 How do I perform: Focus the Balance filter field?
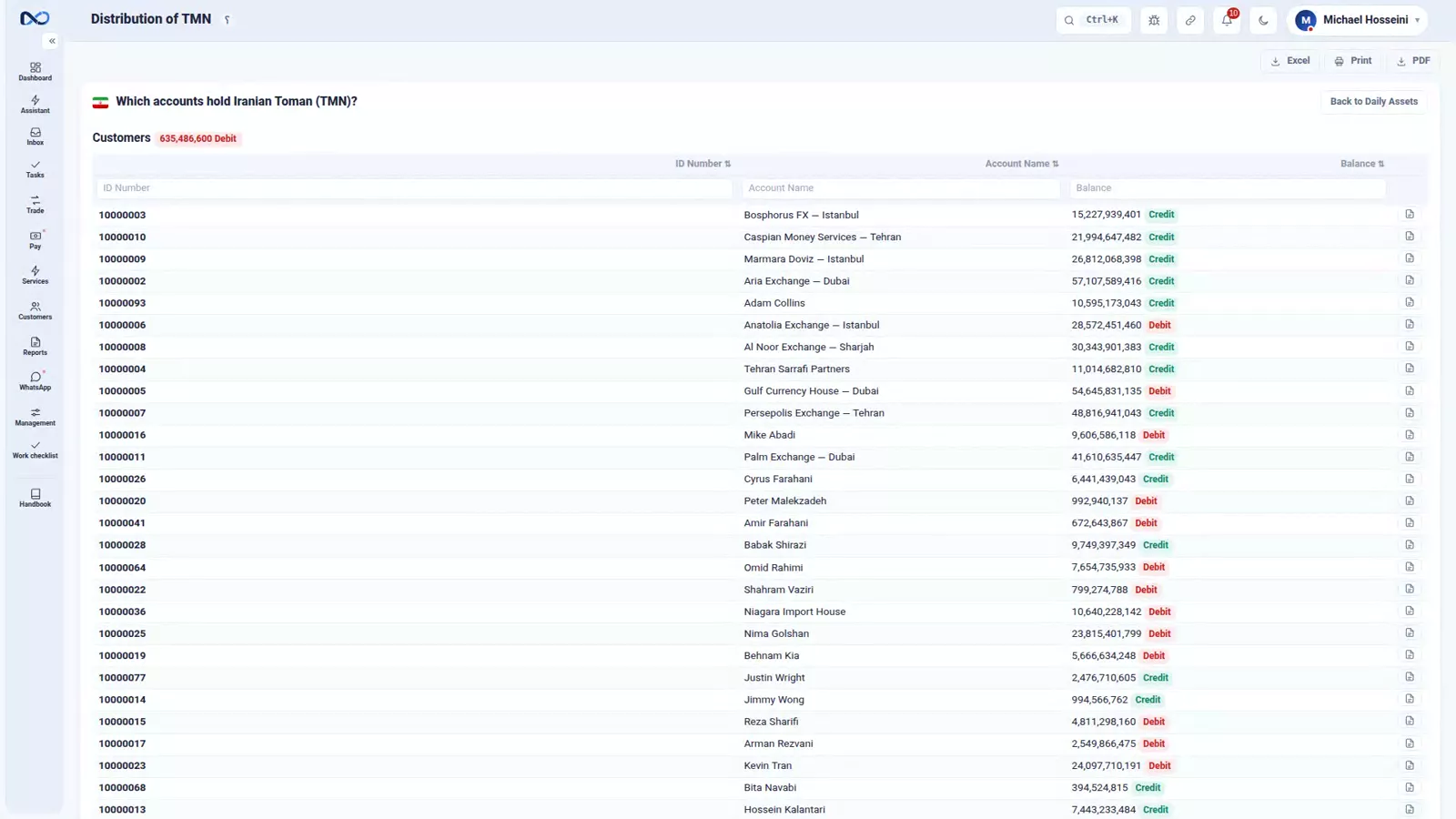click(1228, 188)
